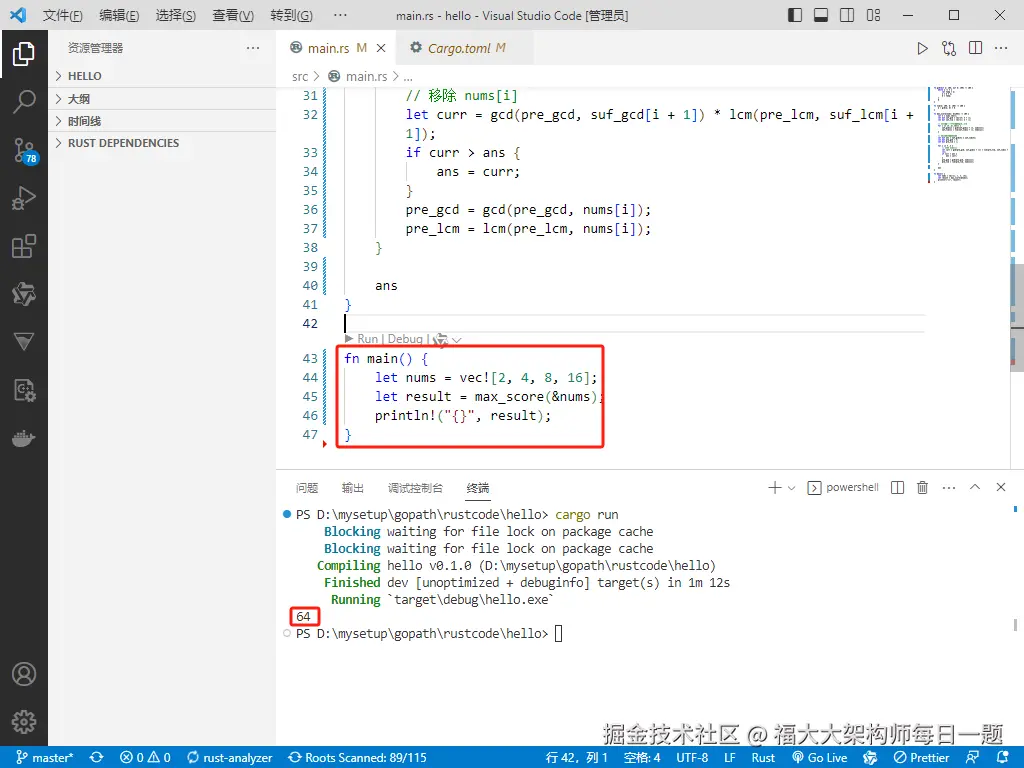Start Go Live server
The width and height of the screenshot is (1024, 768).
click(x=820, y=758)
